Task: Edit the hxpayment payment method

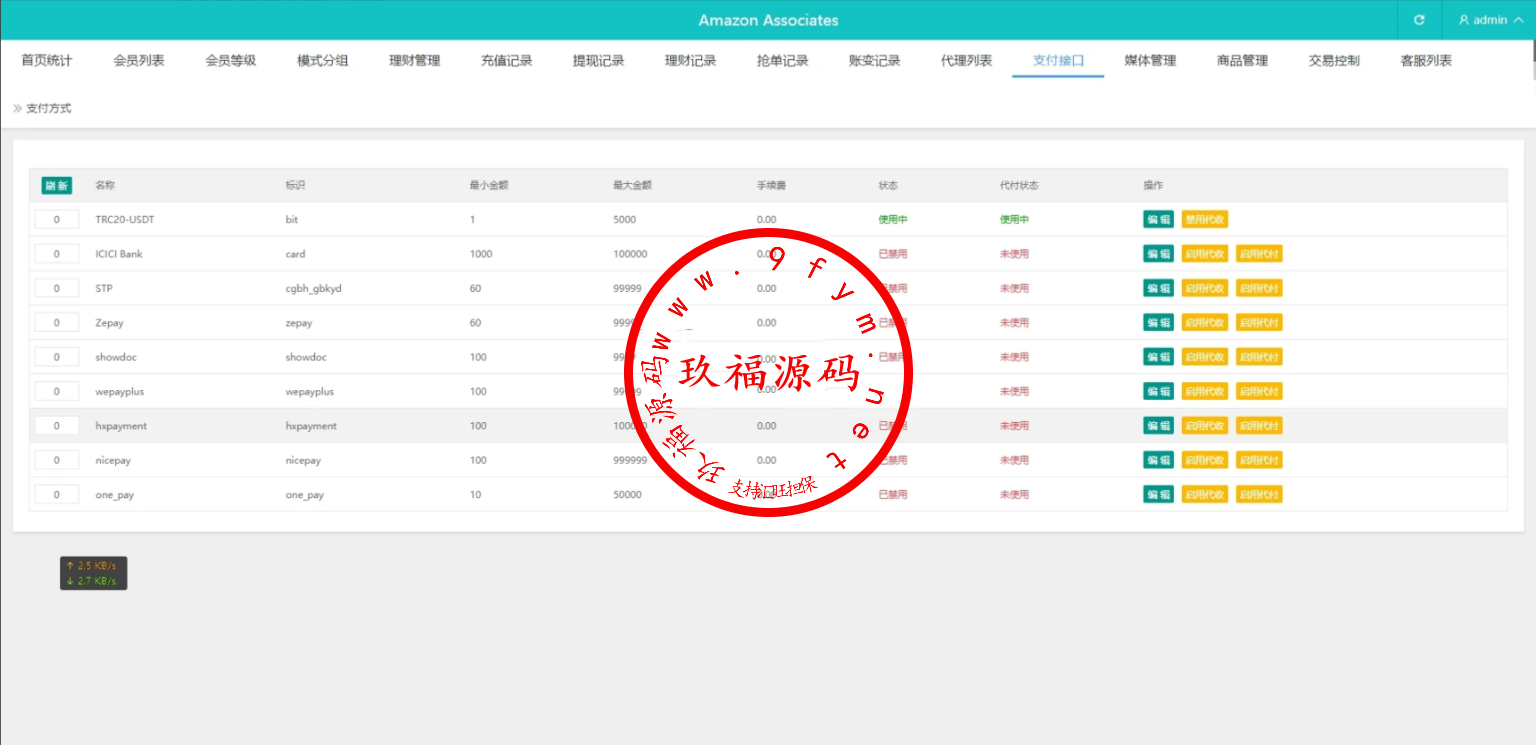Action: (x=1159, y=426)
